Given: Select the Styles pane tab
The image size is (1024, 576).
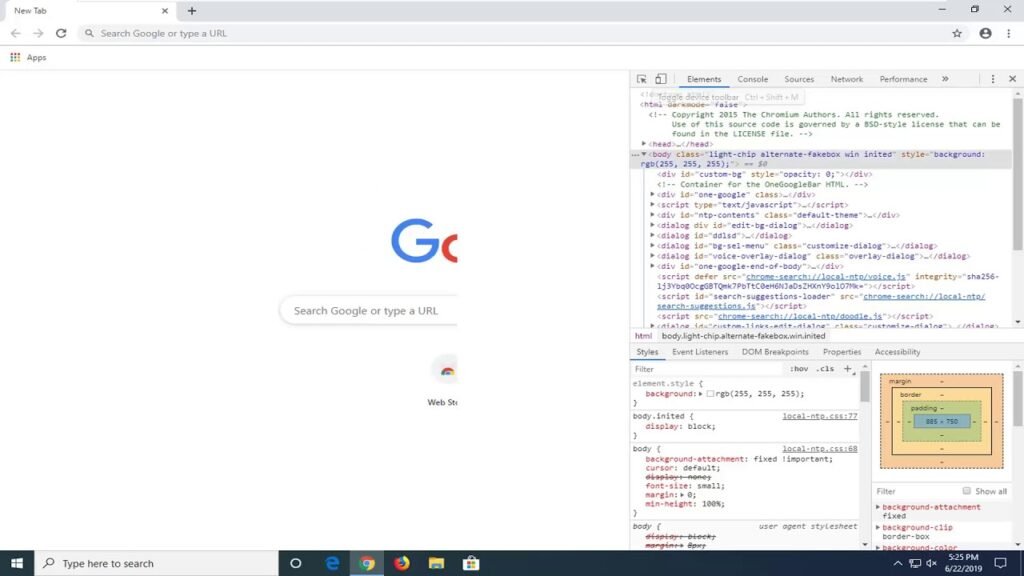Looking at the screenshot, I should [x=647, y=352].
